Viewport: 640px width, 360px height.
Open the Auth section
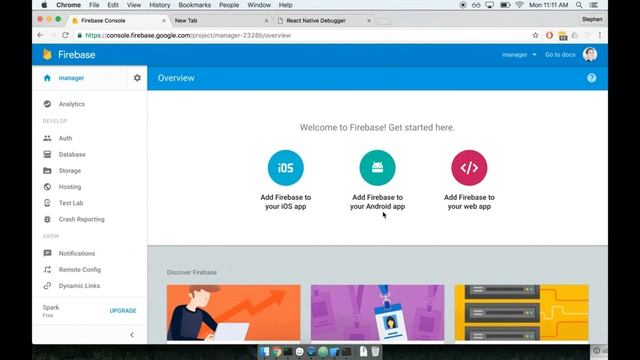pyautogui.click(x=65, y=138)
